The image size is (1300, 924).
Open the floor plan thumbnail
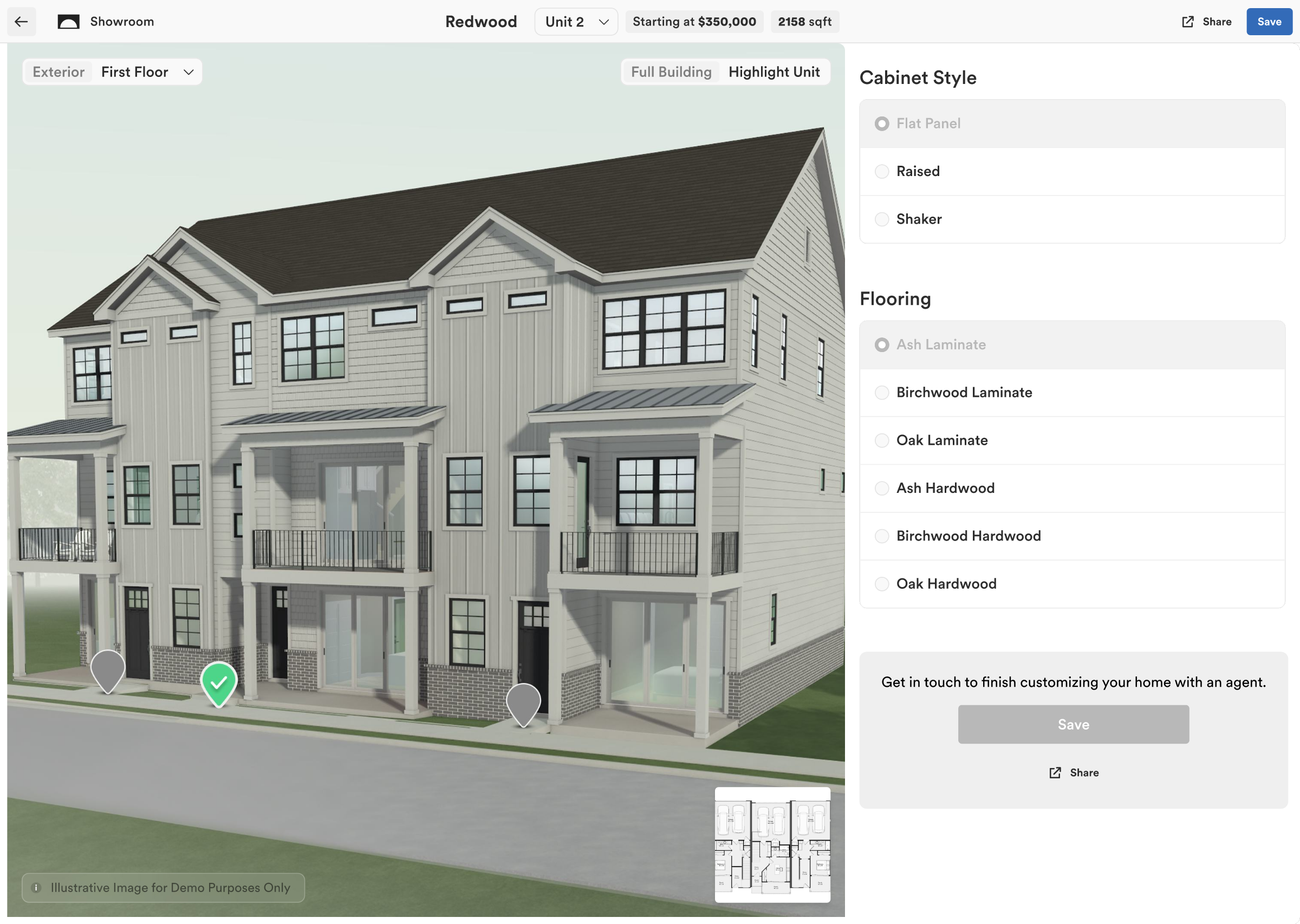pyautogui.click(x=772, y=844)
